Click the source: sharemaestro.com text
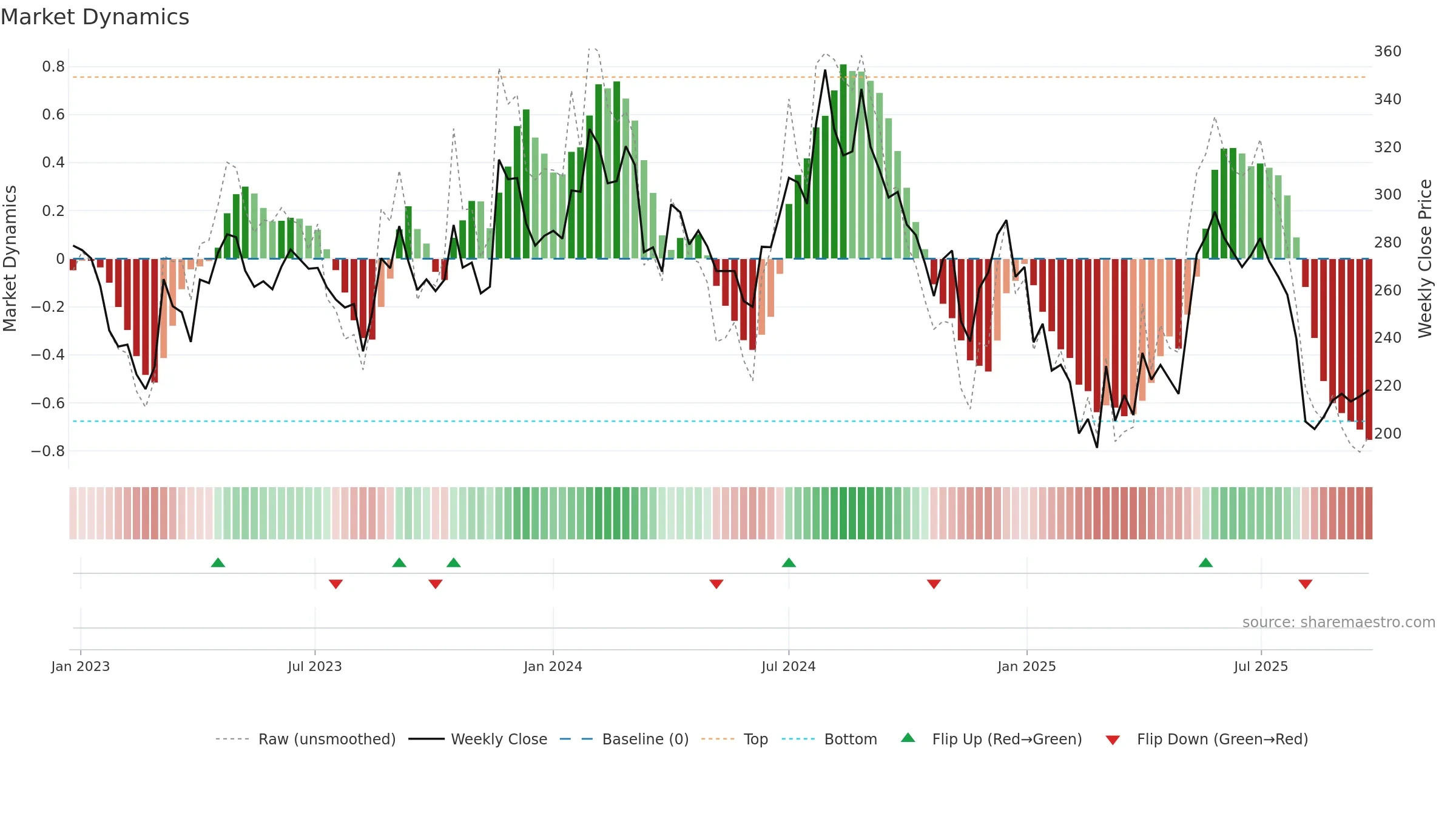The image size is (1456, 819). tap(1339, 622)
